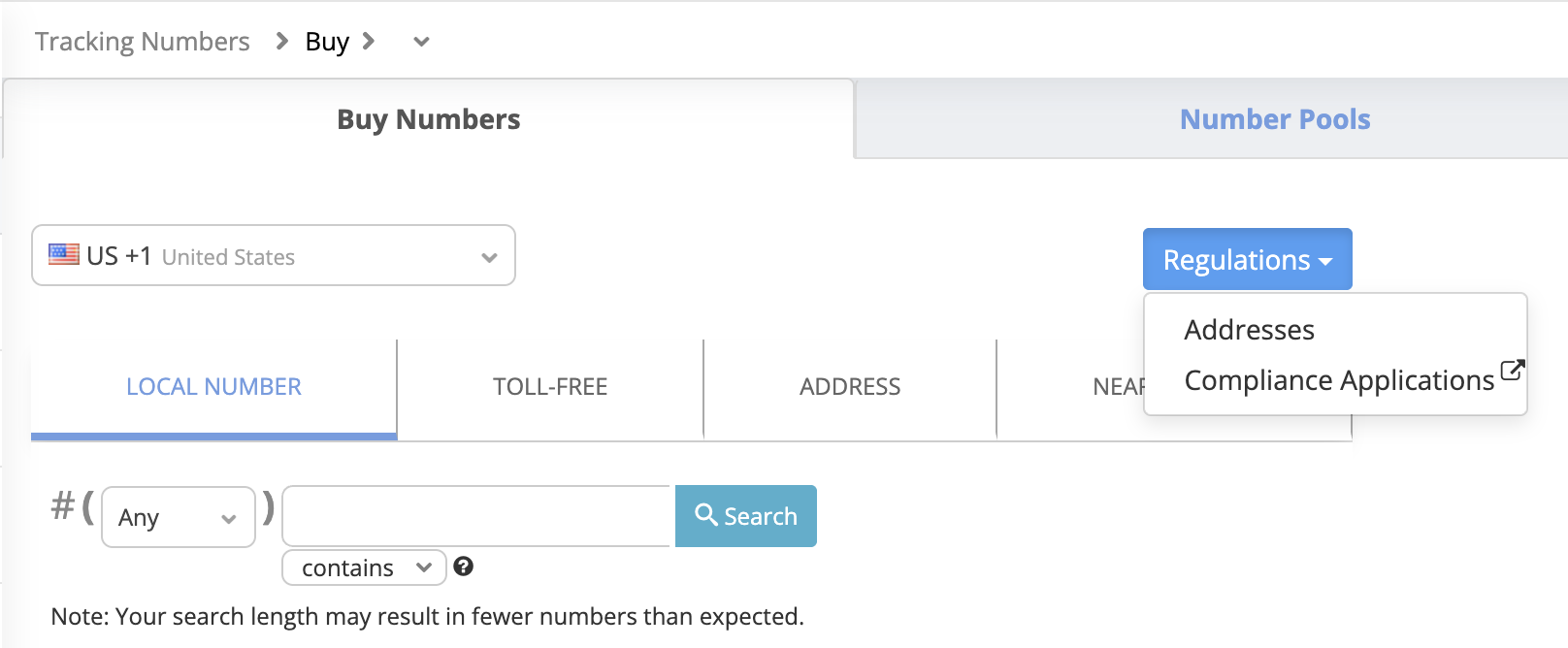Screen dimensions: 1568x648
Task: Select the Local Number tab
Action: [213, 387]
